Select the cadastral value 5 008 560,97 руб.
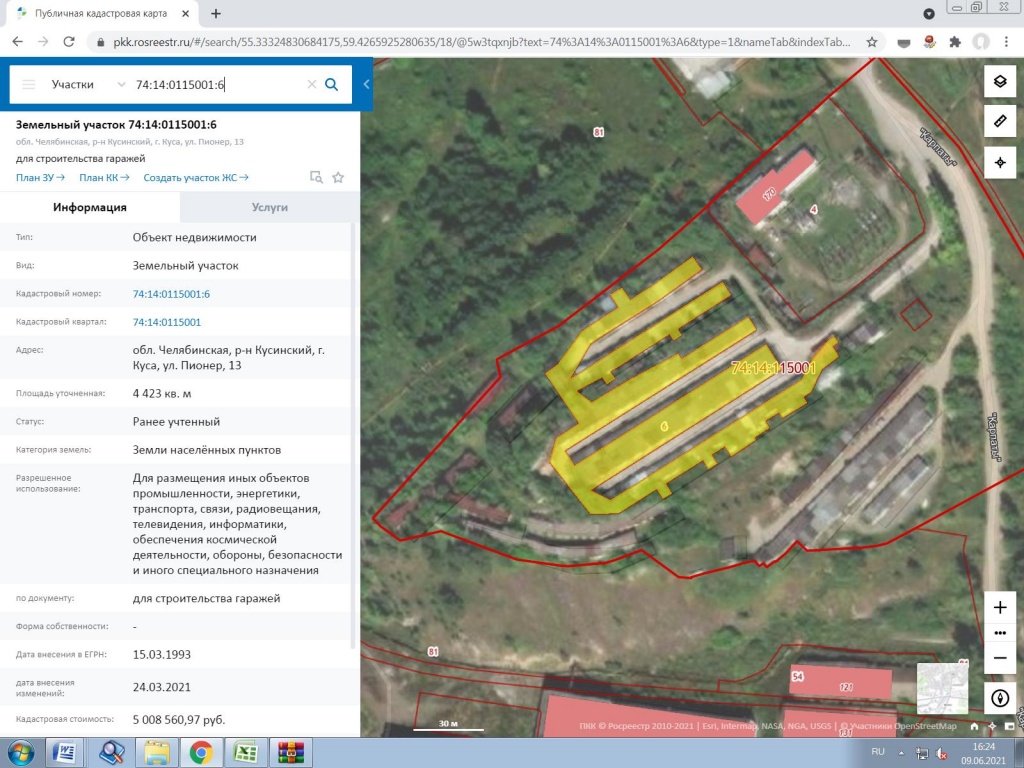1024x768 pixels. (x=179, y=720)
